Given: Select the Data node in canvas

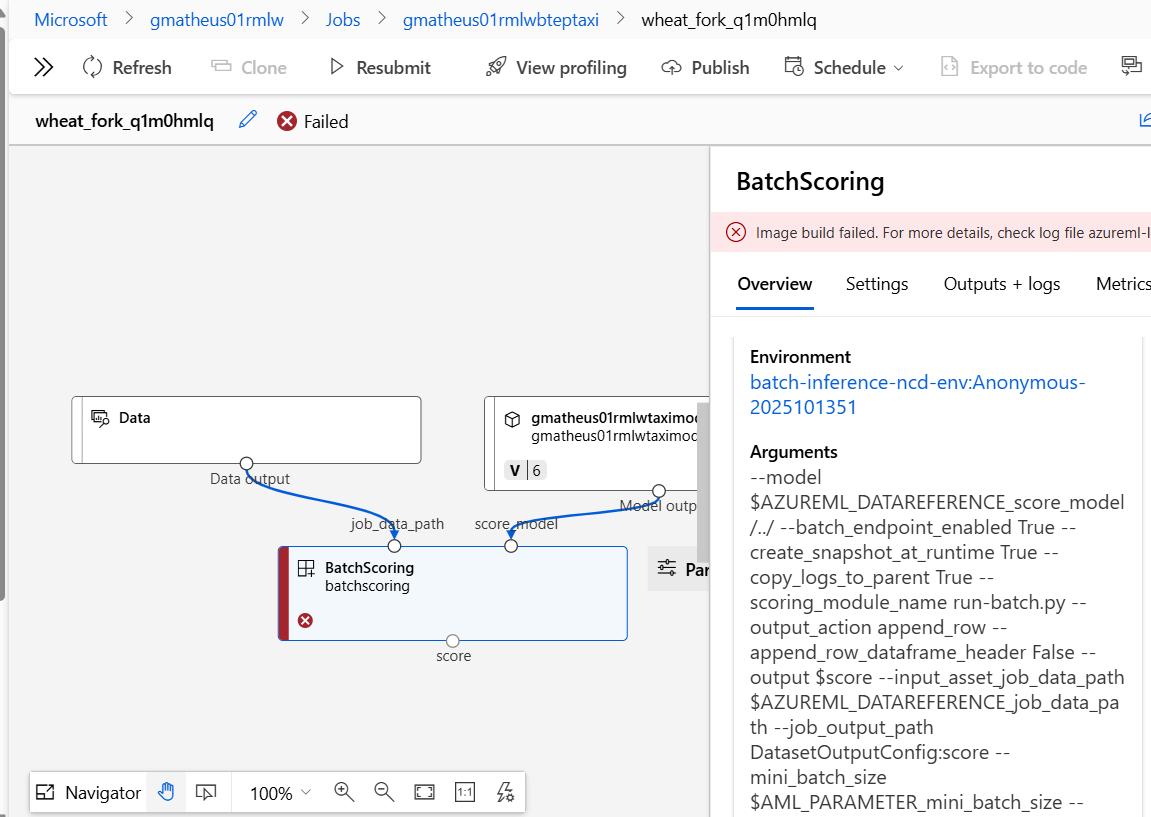Looking at the screenshot, I should tap(246, 430).
